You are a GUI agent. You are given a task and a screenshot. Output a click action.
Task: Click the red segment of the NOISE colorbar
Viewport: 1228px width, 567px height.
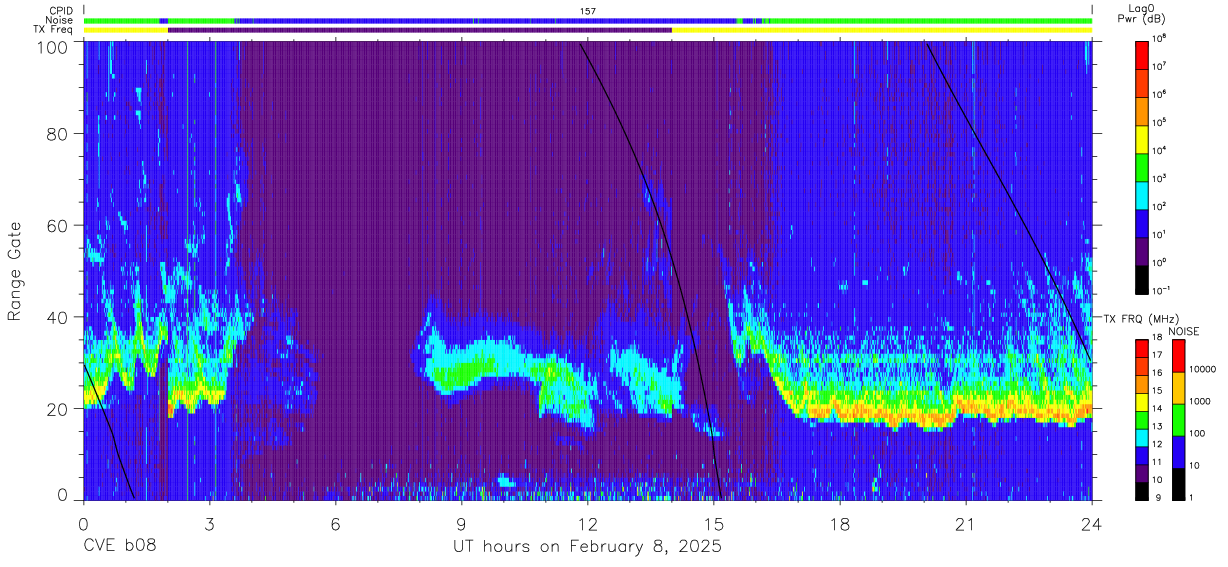point(1178,356)
